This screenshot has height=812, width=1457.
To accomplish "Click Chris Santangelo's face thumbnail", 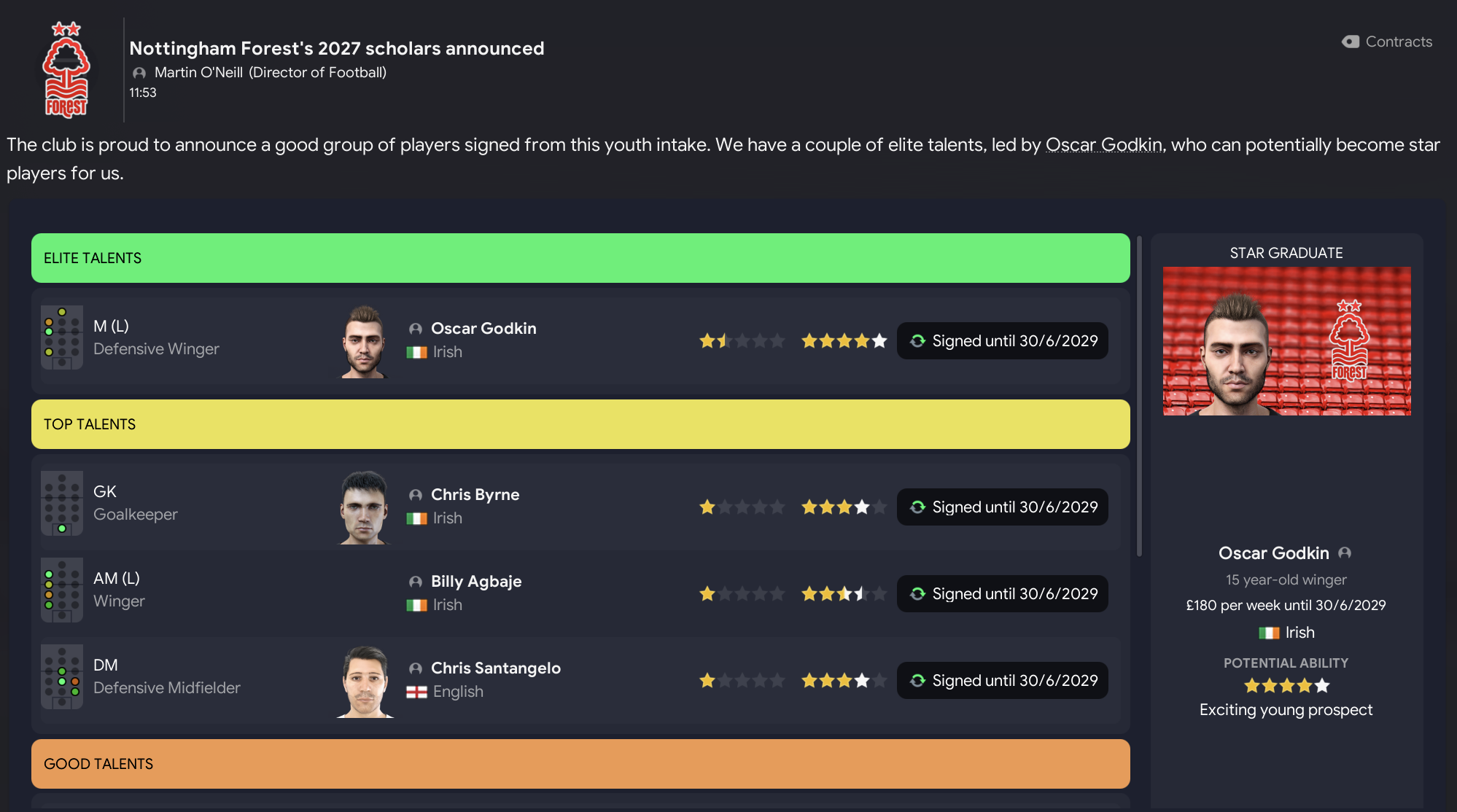I will click(365, 681).
